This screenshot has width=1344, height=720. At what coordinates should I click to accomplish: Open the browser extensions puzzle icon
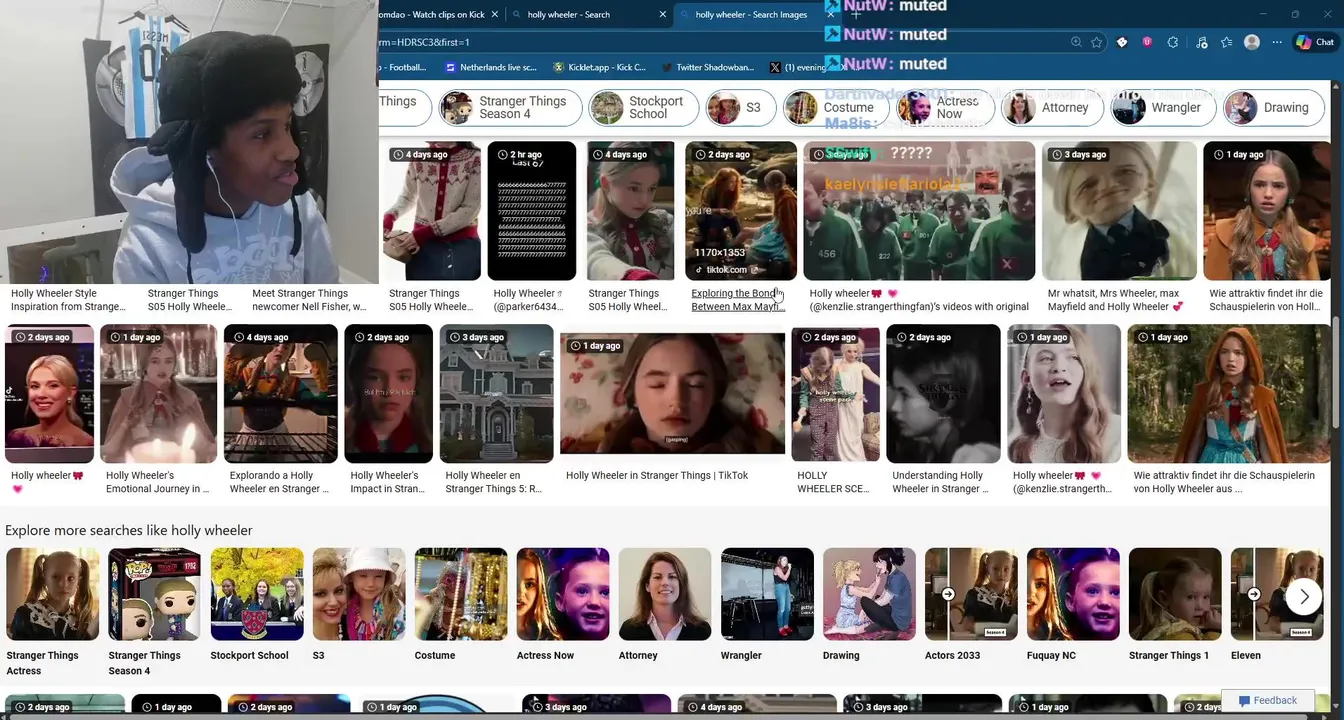1173,42
